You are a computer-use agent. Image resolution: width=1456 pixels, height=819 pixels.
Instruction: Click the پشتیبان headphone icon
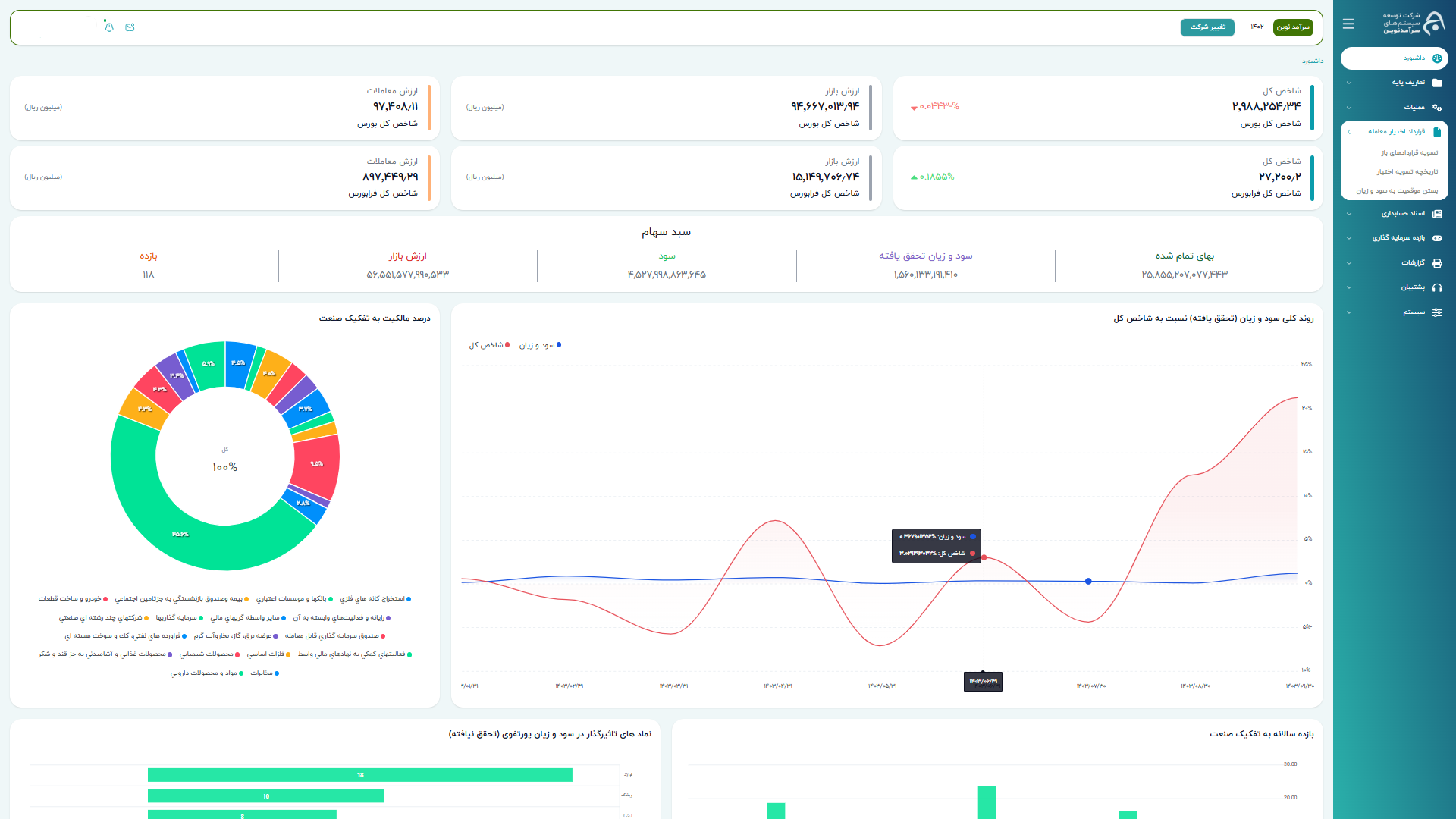tap(1437, 287)
